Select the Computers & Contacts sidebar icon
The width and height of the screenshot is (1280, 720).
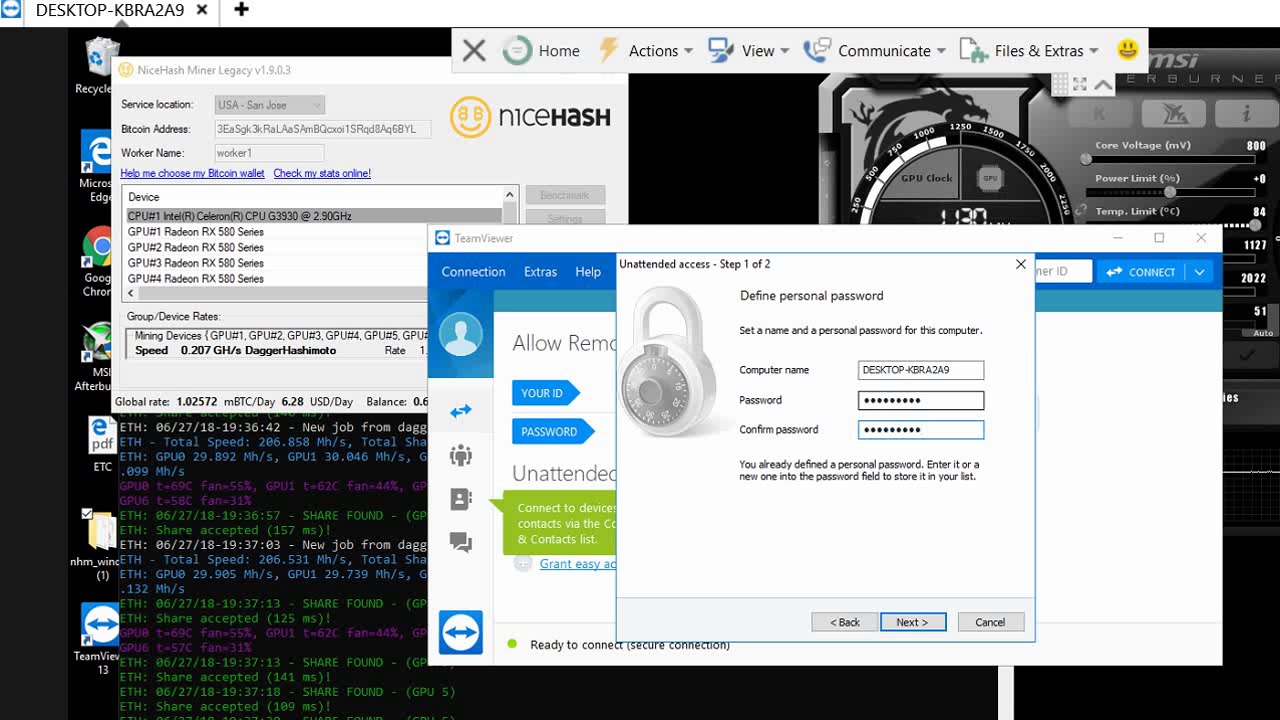point(461,499)
